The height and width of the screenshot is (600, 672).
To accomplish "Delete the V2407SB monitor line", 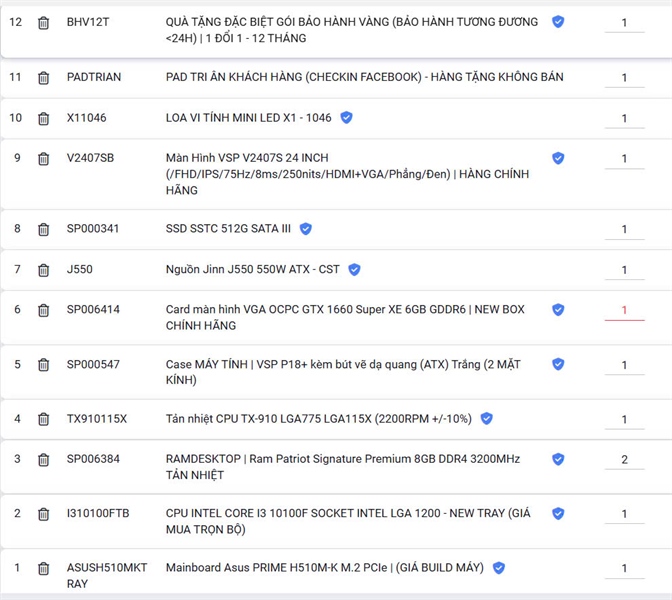I will (x=44, y=159).
